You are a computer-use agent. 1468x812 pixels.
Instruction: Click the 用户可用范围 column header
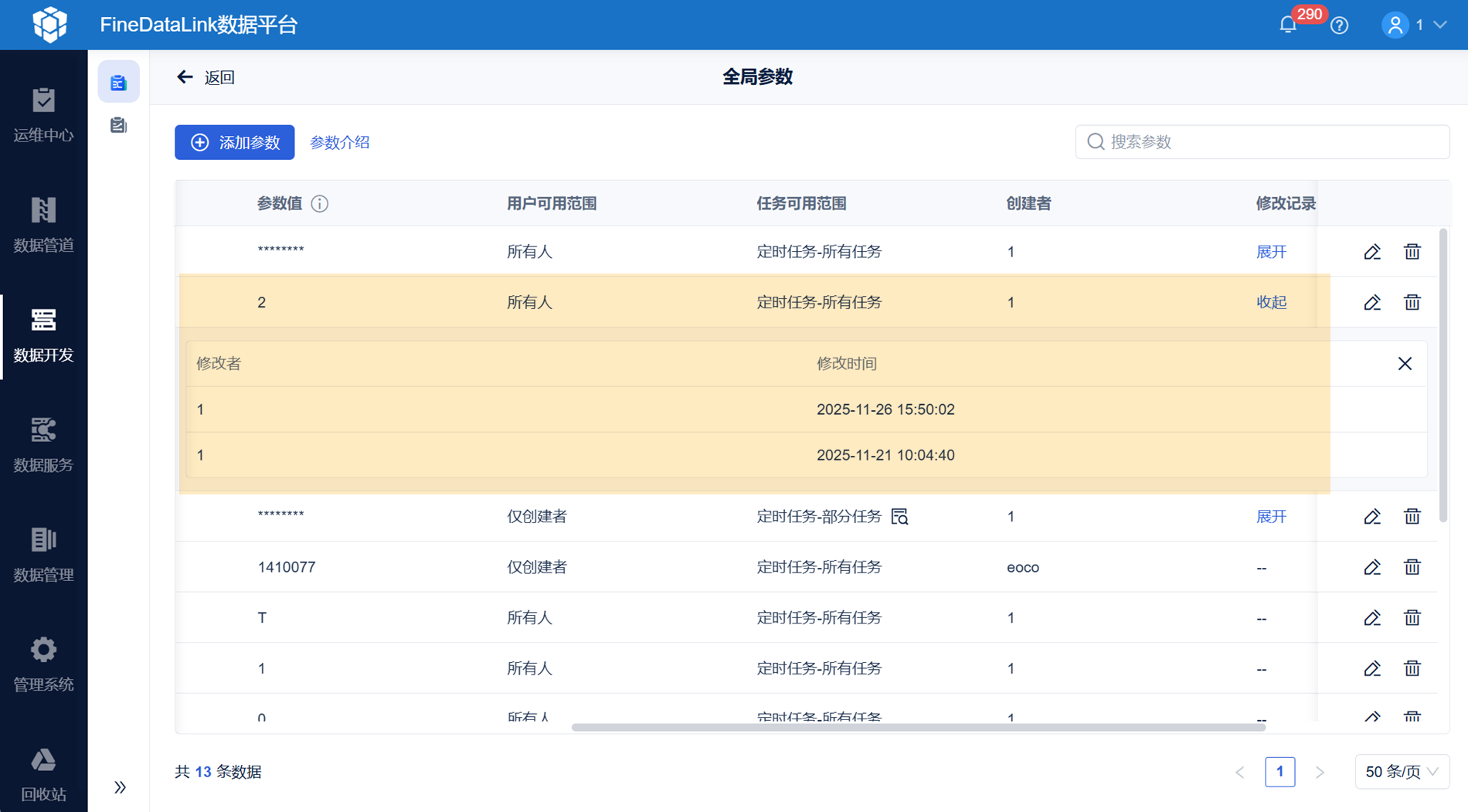pyautogui.click(x=552, y=203)
